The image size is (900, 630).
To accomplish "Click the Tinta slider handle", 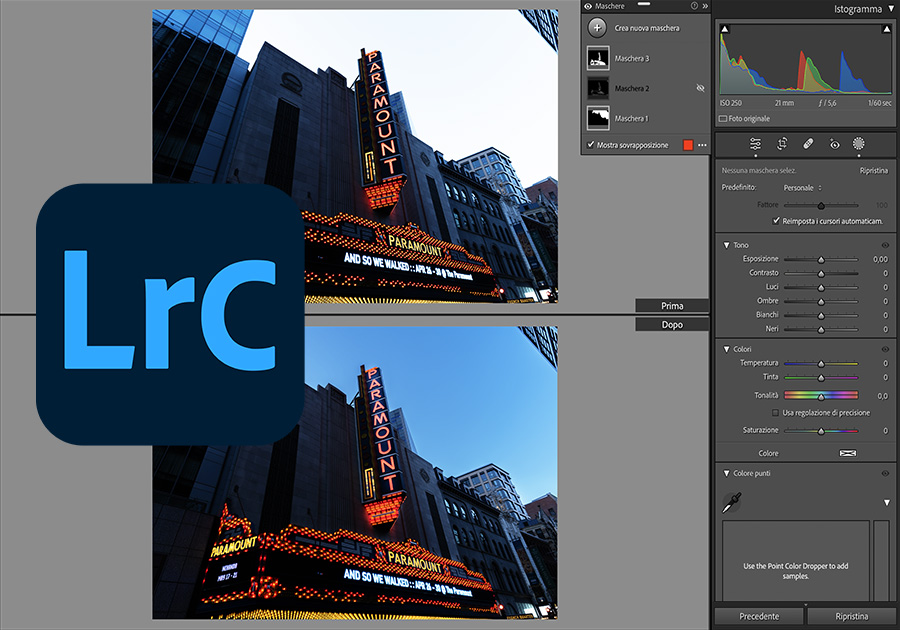I will coord(821,378).
